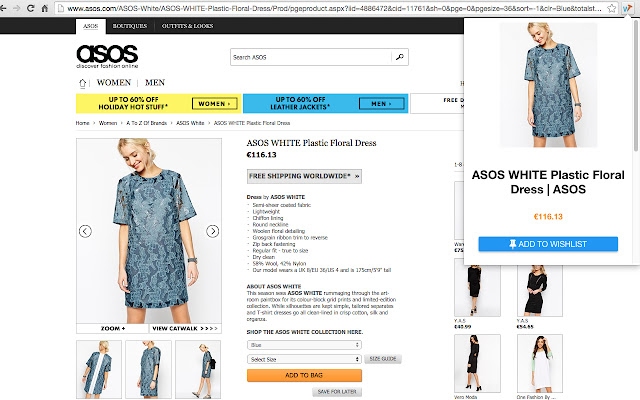Open the Y.A.S black dress priced €40.99
This screenshot has width=640, height=400.
coord(477,291)
